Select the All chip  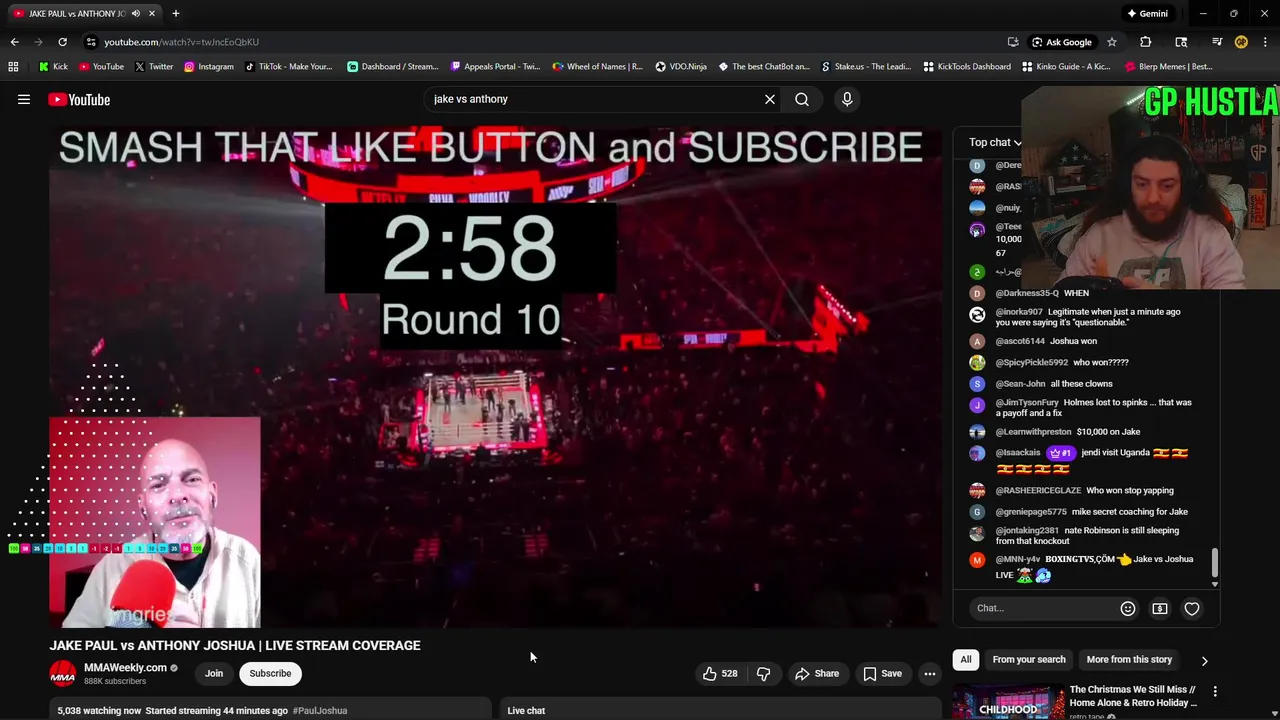(966, 660)
